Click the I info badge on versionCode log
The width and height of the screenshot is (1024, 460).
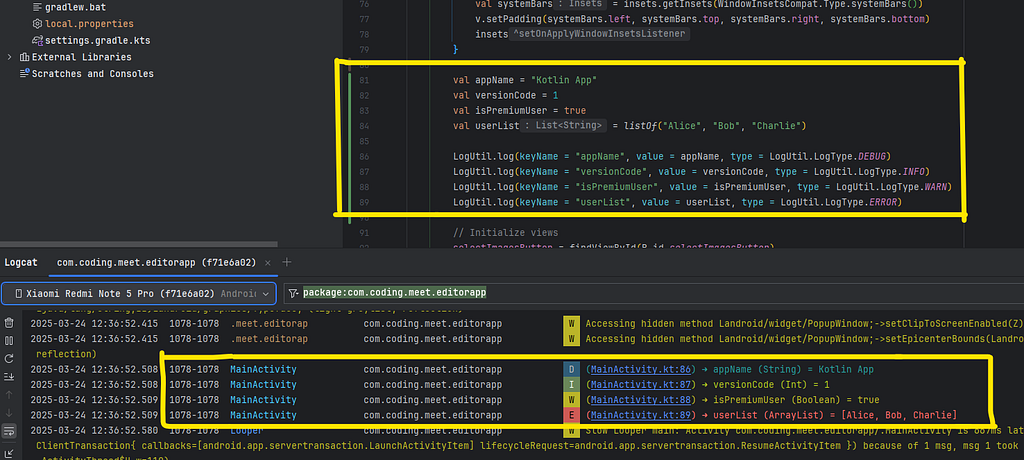pos(571,385)
